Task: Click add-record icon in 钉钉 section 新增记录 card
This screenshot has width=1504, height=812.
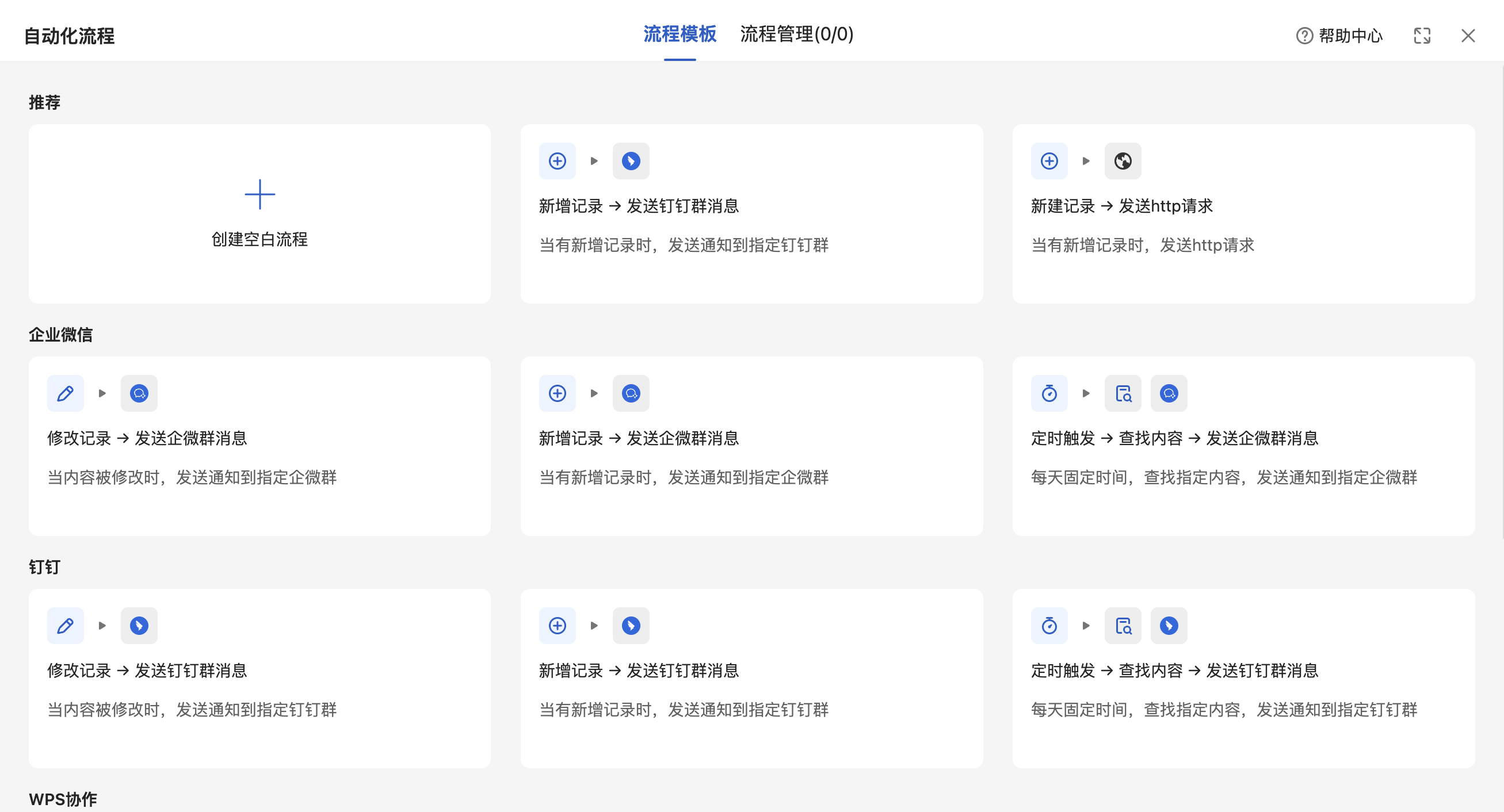Action: coord(558,626)
